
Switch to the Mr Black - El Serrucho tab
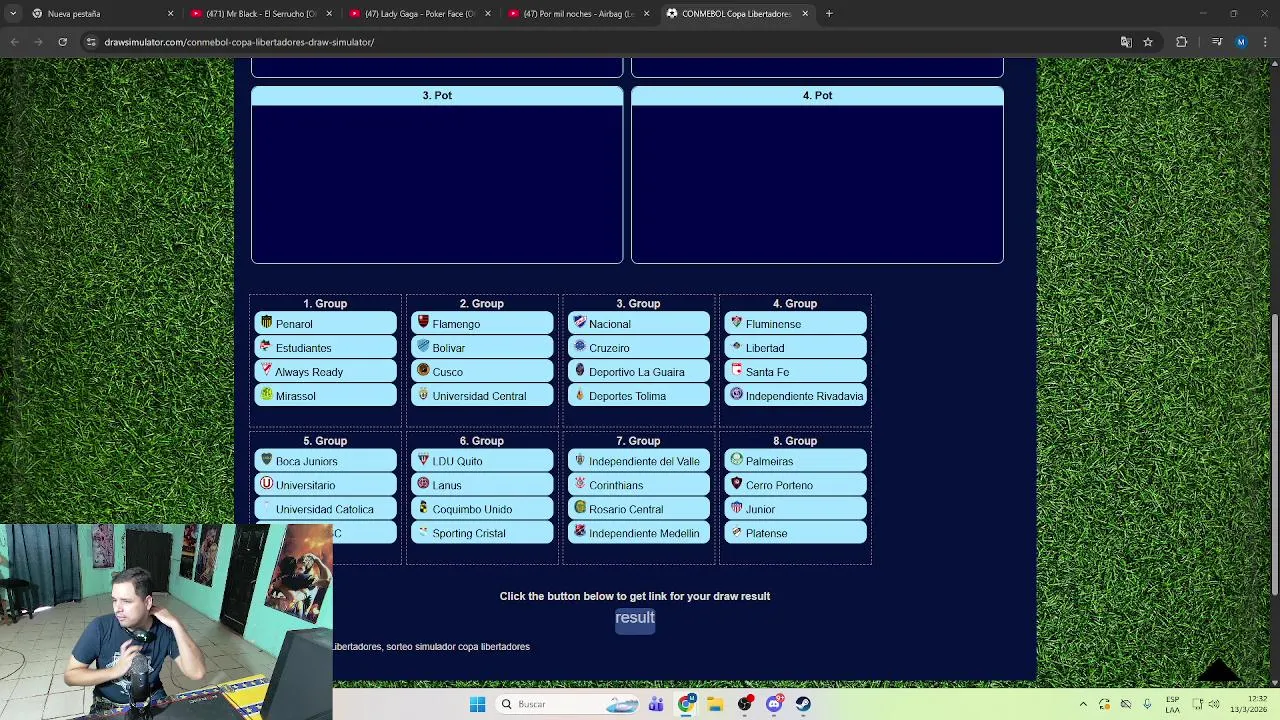coord(262,14)
